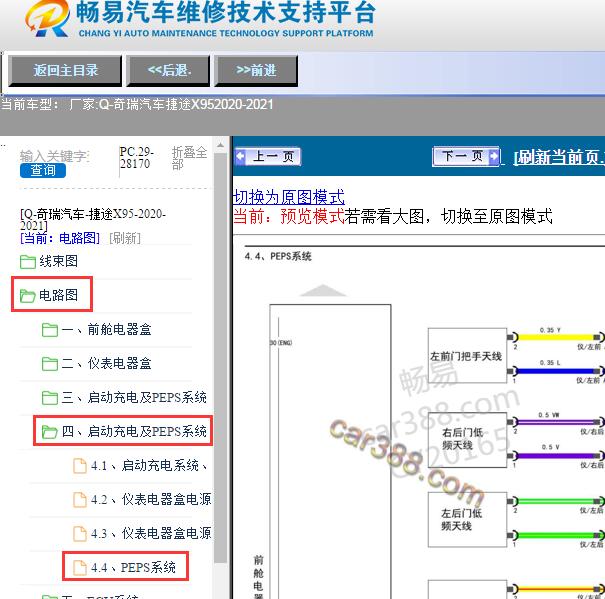
Task: Click the [刷新] link in sidebar
Action: coord(125,238)
